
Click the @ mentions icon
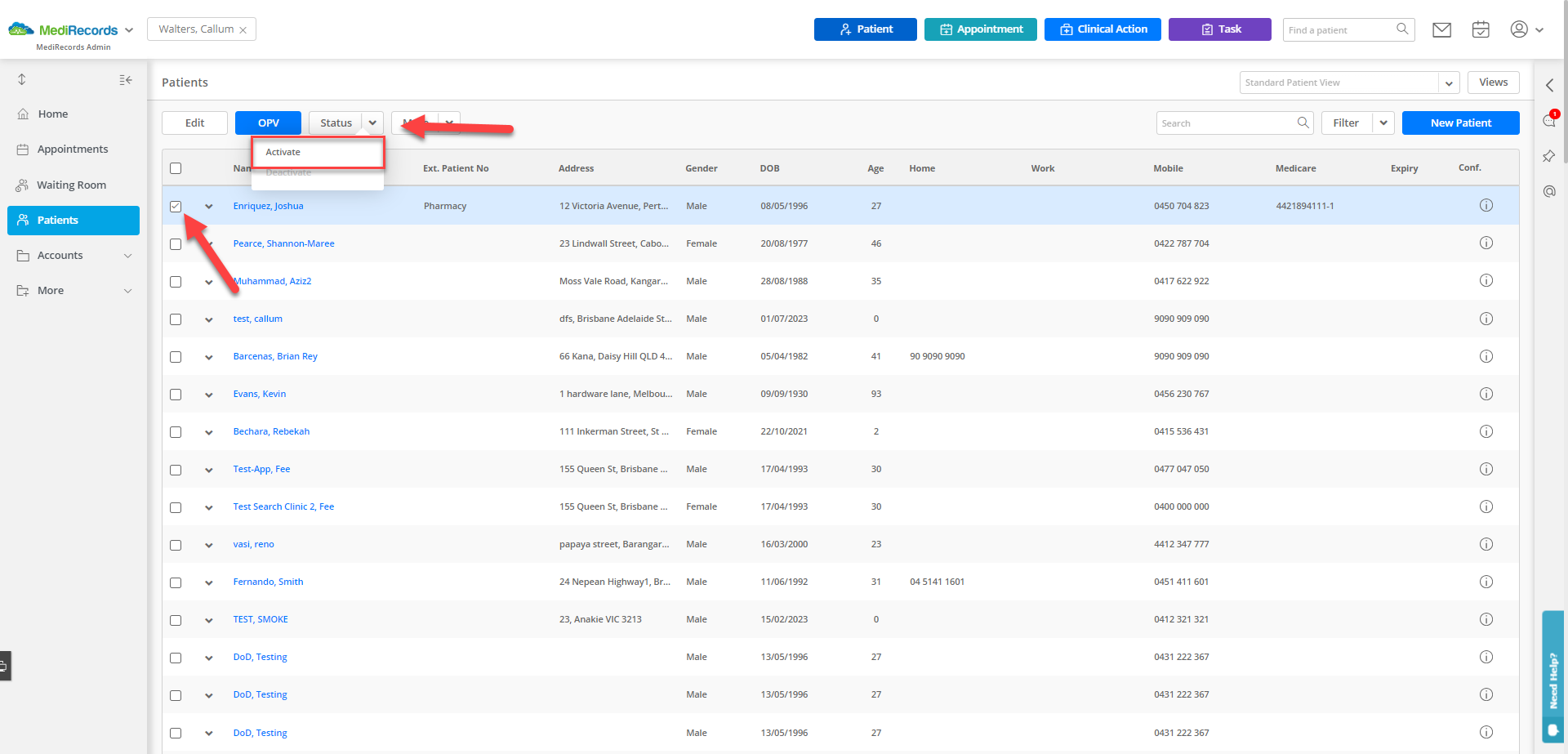1549,191
